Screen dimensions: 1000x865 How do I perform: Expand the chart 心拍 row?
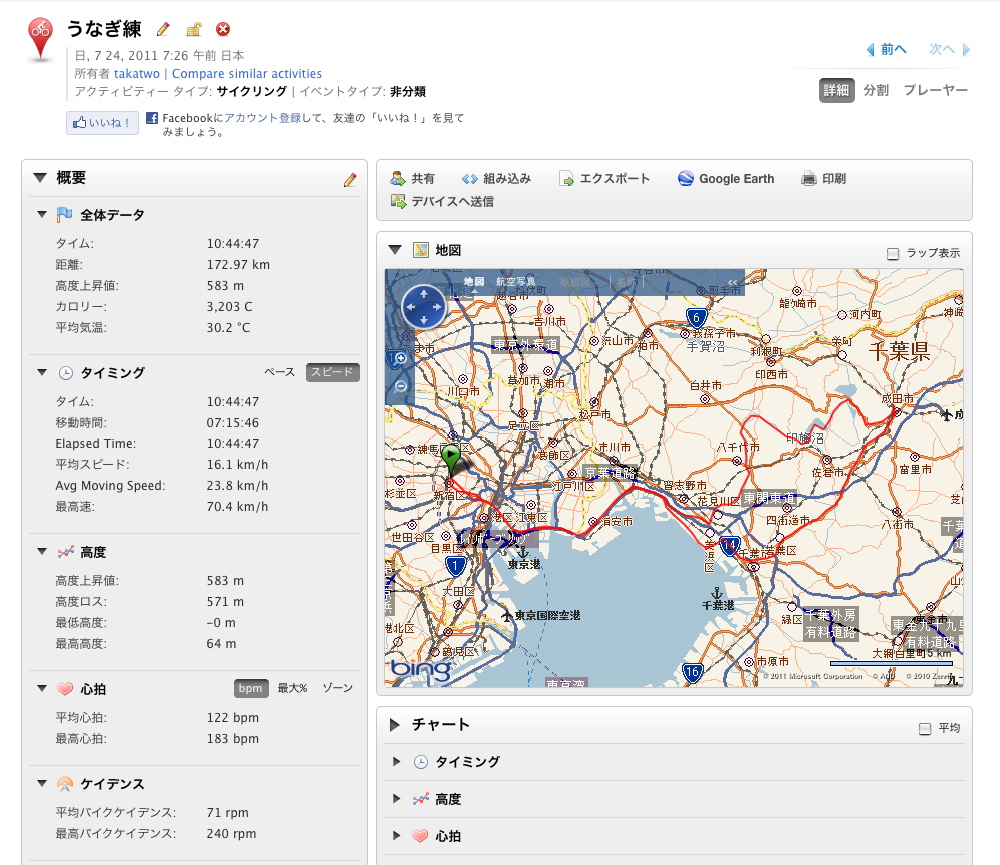(x=397, y=836)
